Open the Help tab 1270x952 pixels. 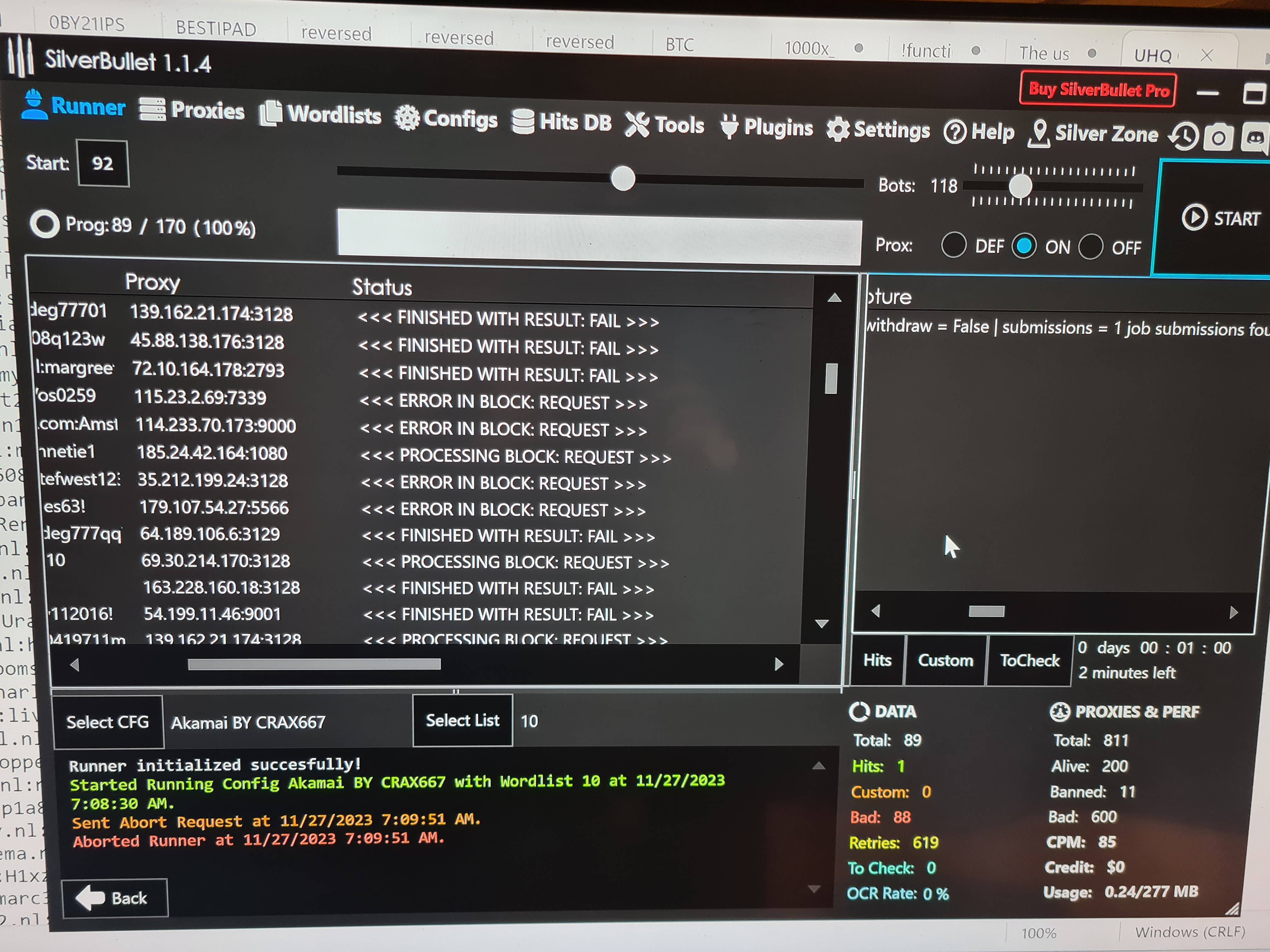(979, 133)
